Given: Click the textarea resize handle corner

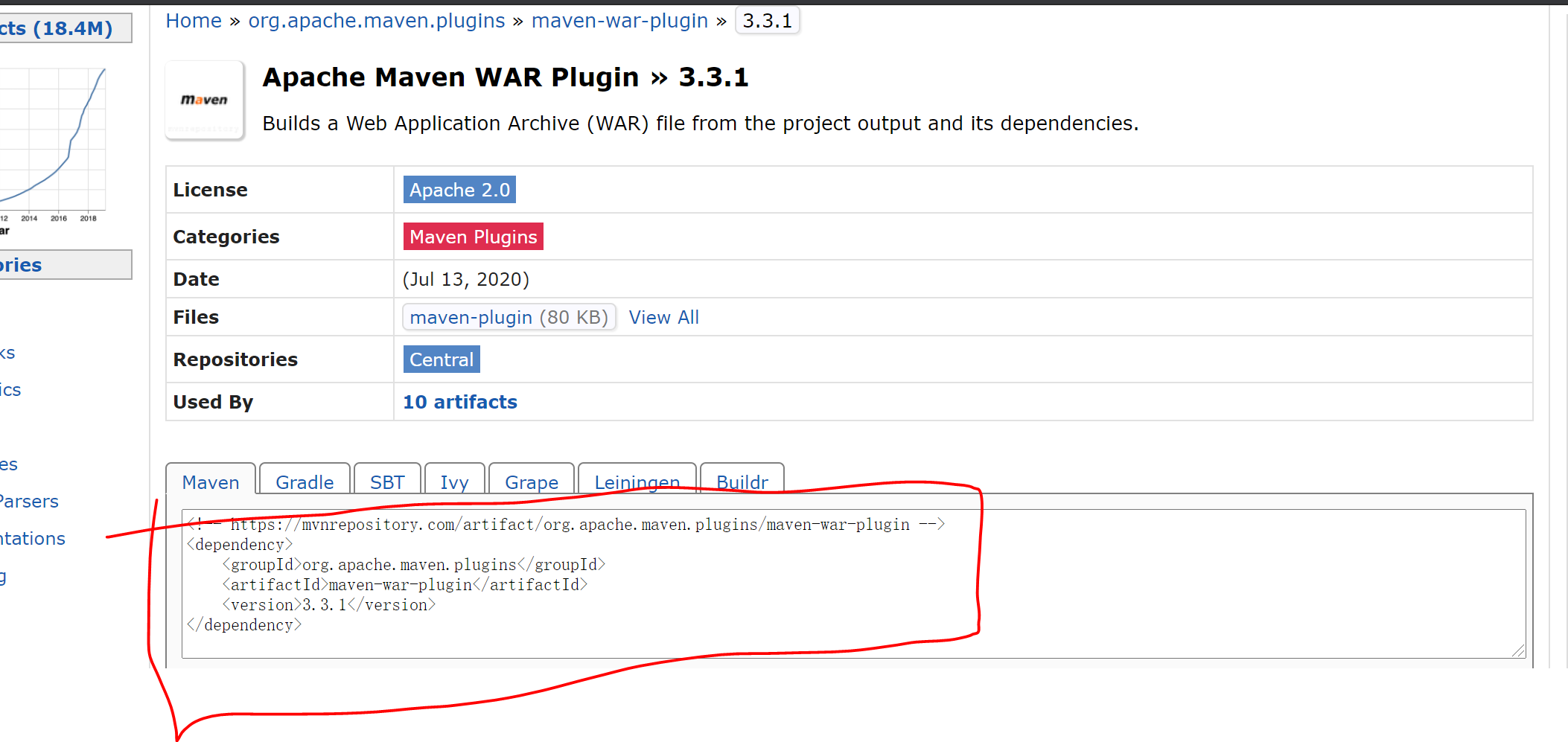Looking at the screenshot, I should [x=1519, y=651].
